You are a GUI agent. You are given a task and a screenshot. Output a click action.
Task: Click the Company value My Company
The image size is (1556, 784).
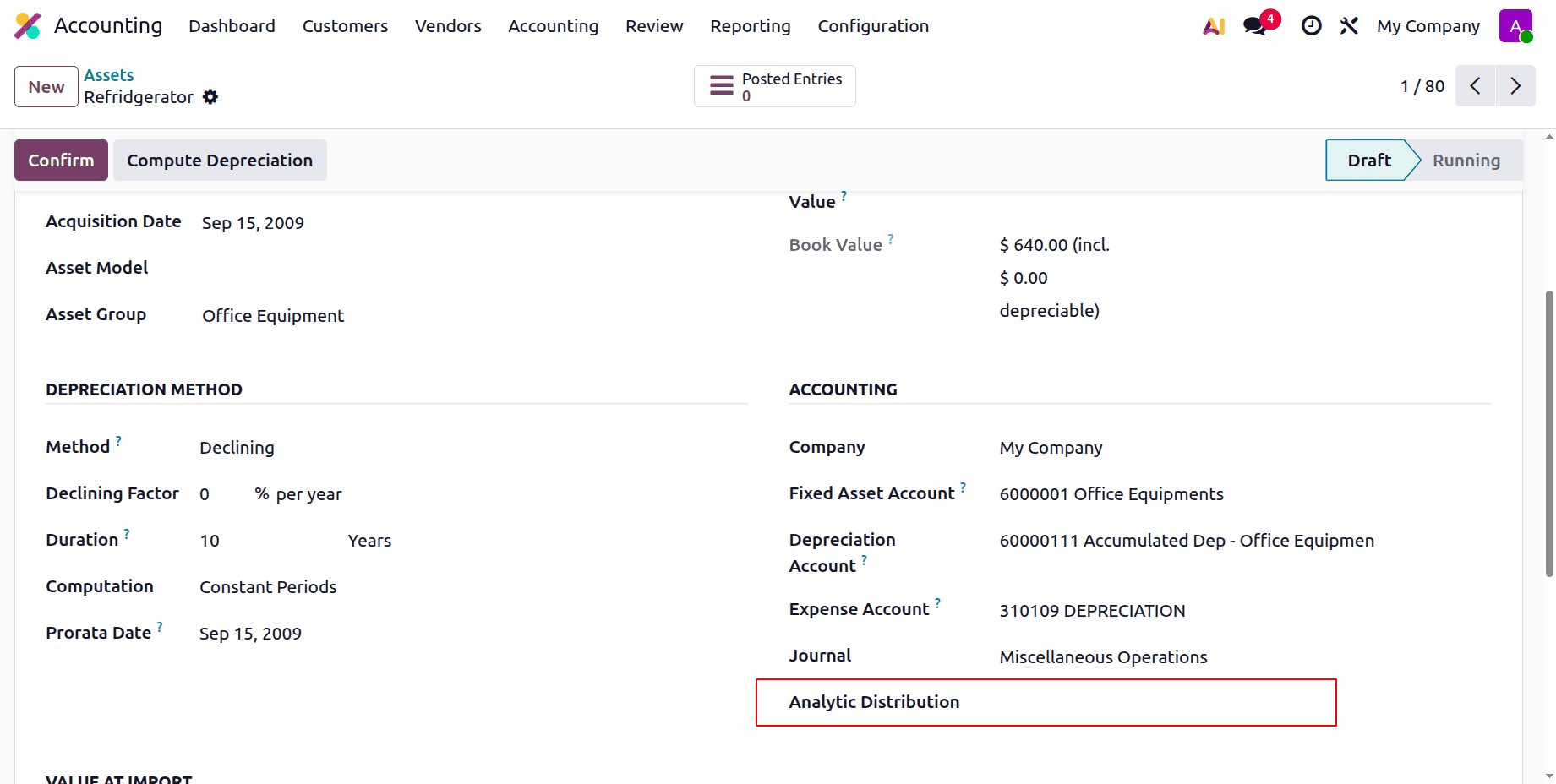(1051, 448)
